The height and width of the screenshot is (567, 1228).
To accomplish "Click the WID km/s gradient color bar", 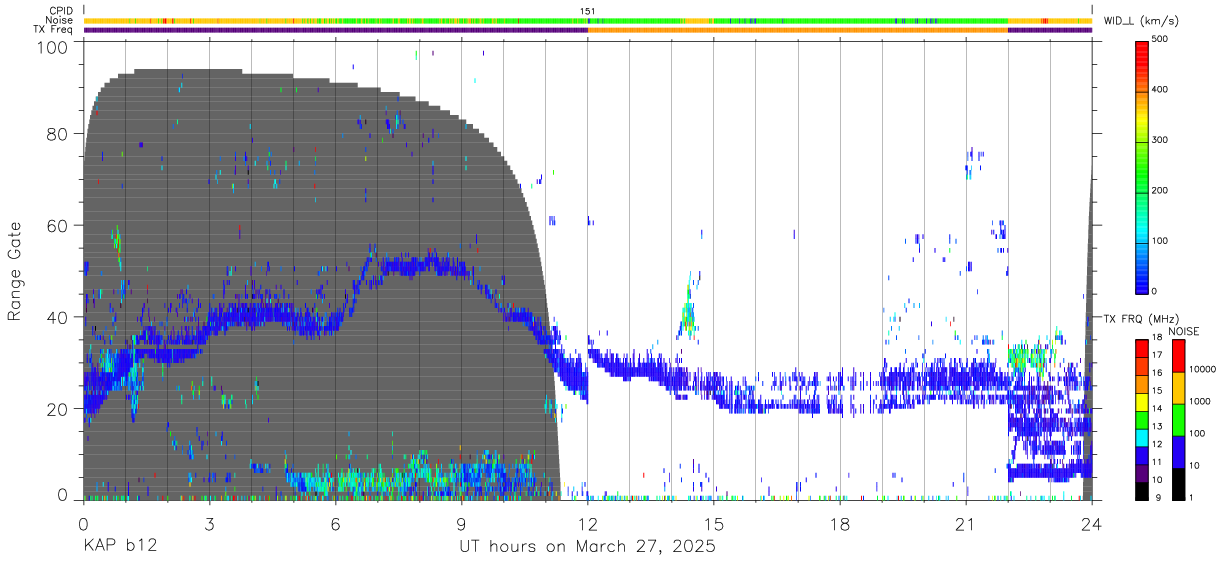I will 1143,166.
